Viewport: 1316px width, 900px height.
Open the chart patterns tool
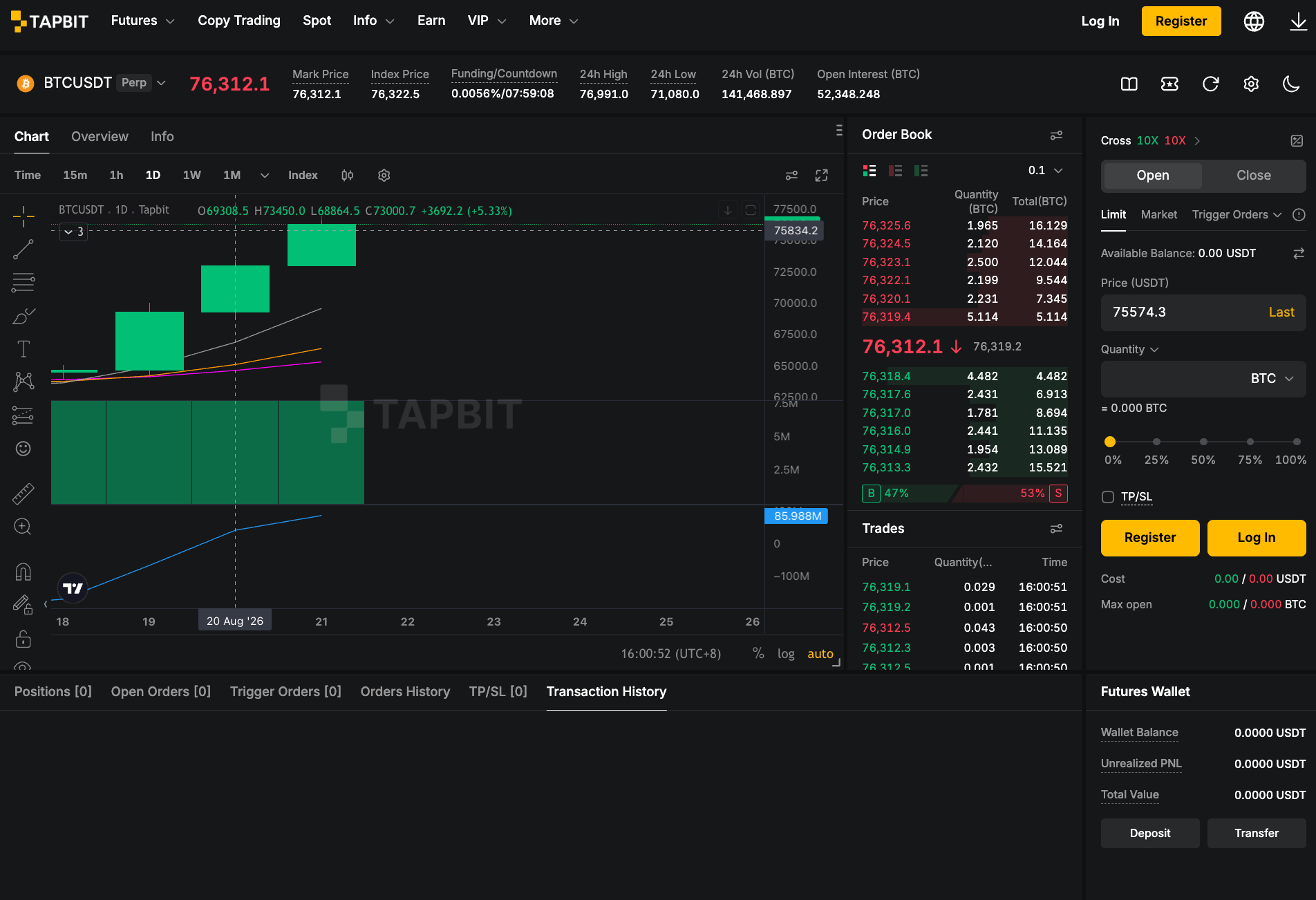click(23, 382)
